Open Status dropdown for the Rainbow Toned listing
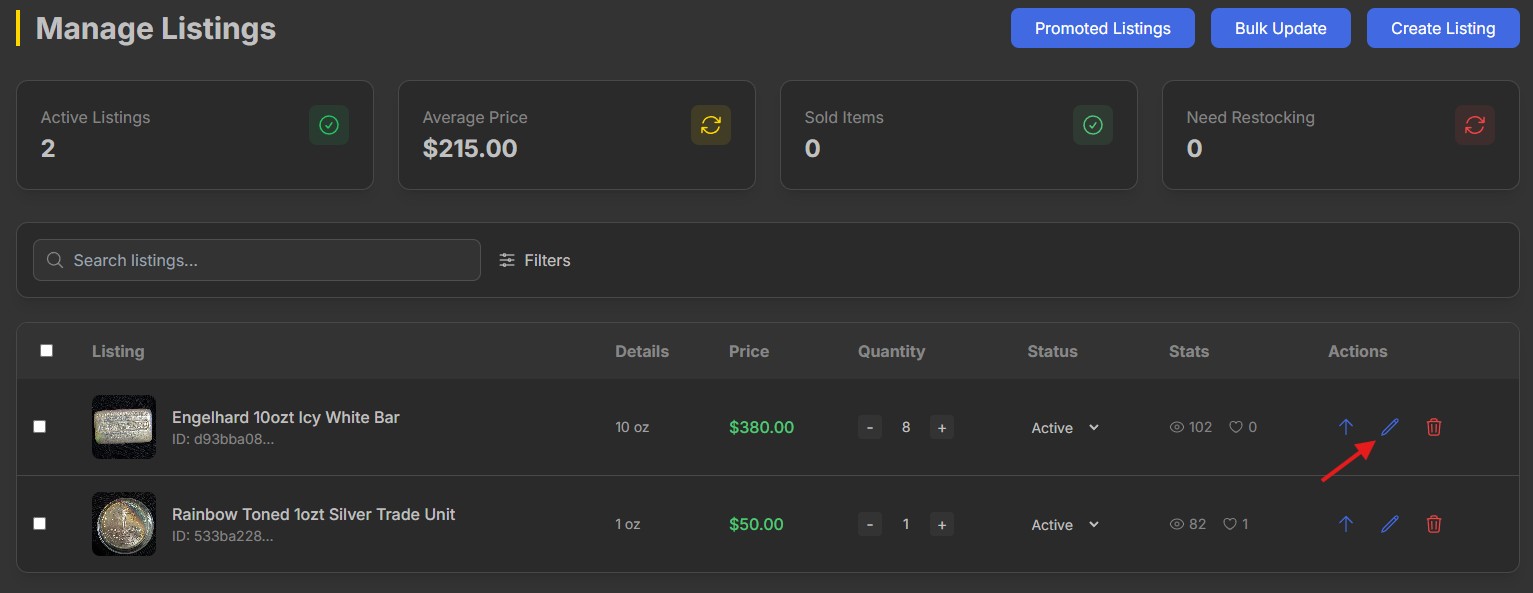The image size is (1533, 593). point(1065,525)
